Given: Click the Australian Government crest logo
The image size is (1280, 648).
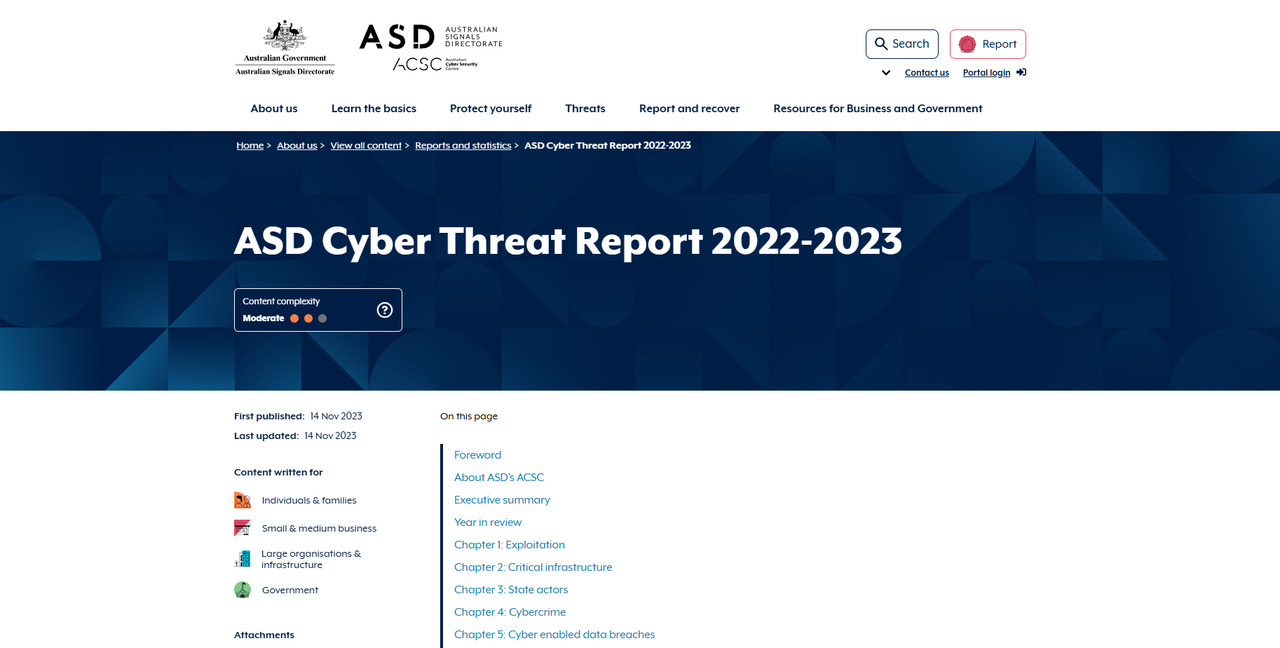Looking at the screenshot, I should (285, 48).
